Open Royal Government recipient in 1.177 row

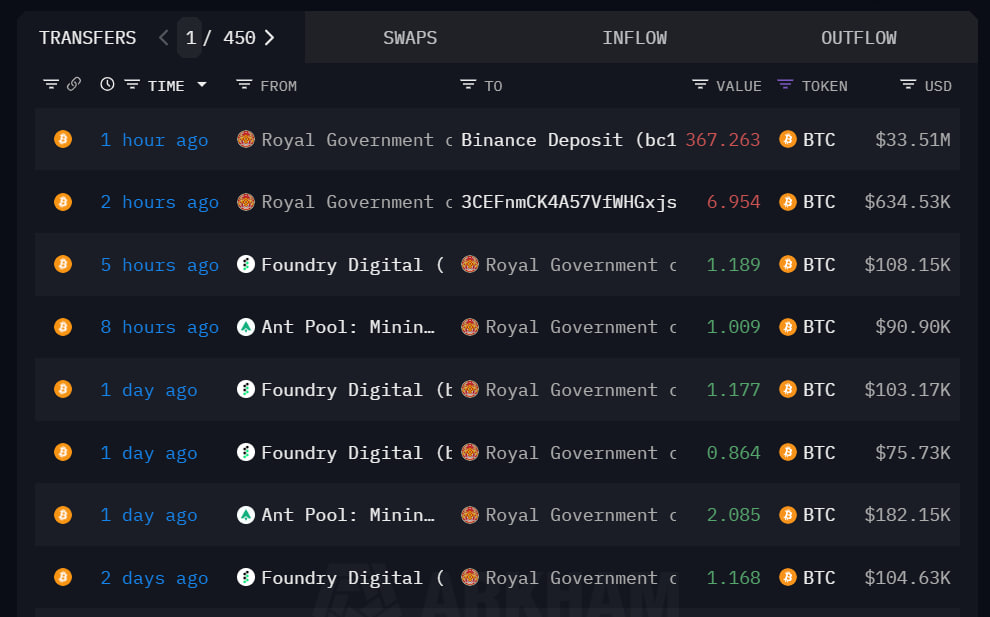click(x=580, y=390)
